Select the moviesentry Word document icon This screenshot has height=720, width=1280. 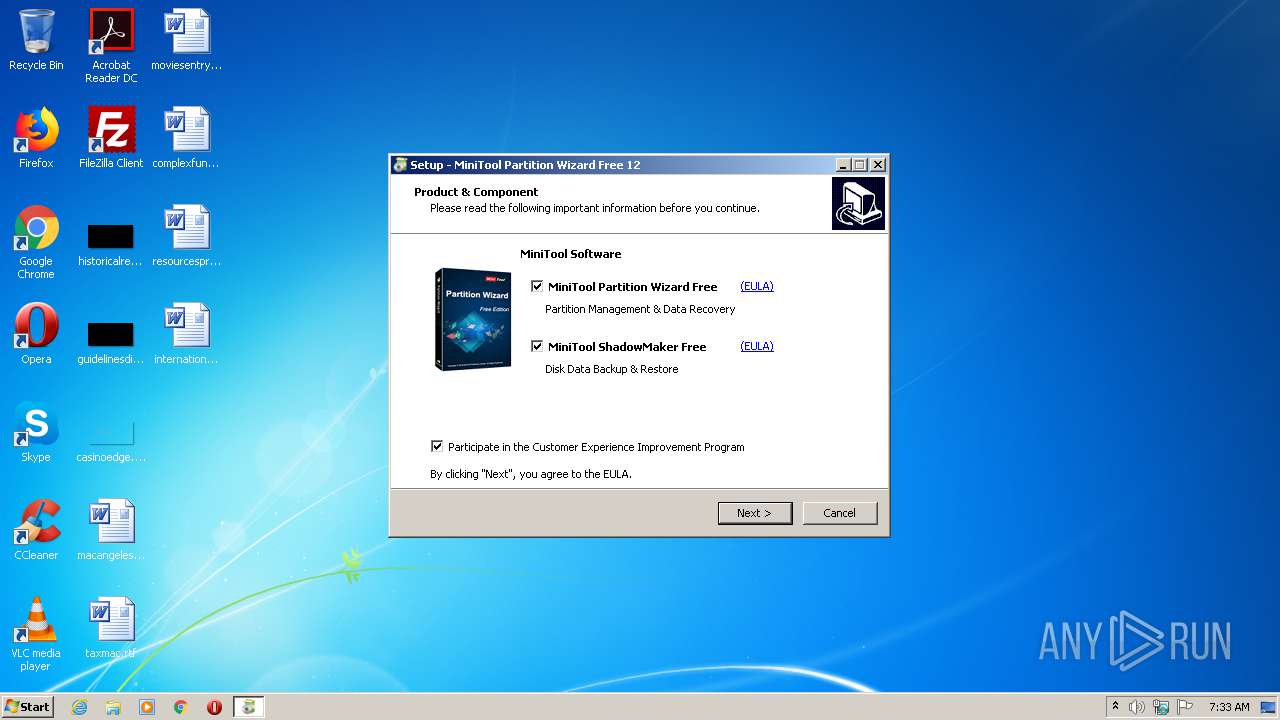tap(186, 40)
